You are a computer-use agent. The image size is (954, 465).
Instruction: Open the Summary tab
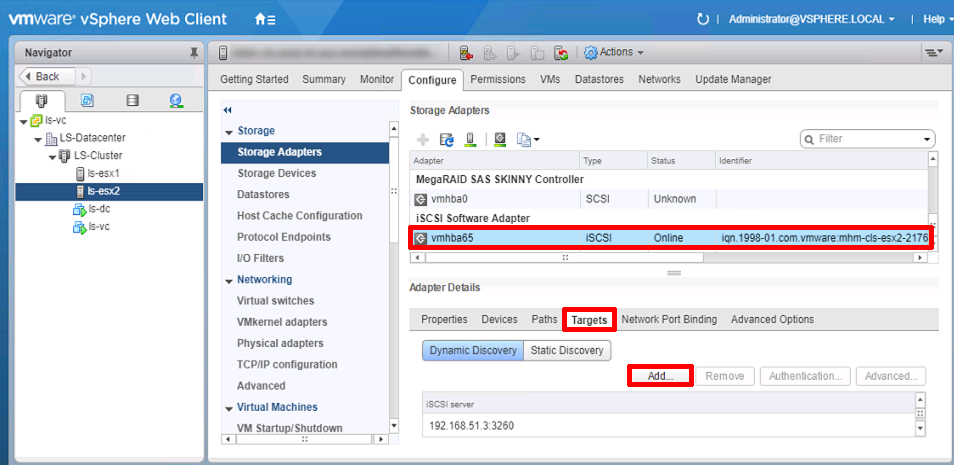coord(324,79)
